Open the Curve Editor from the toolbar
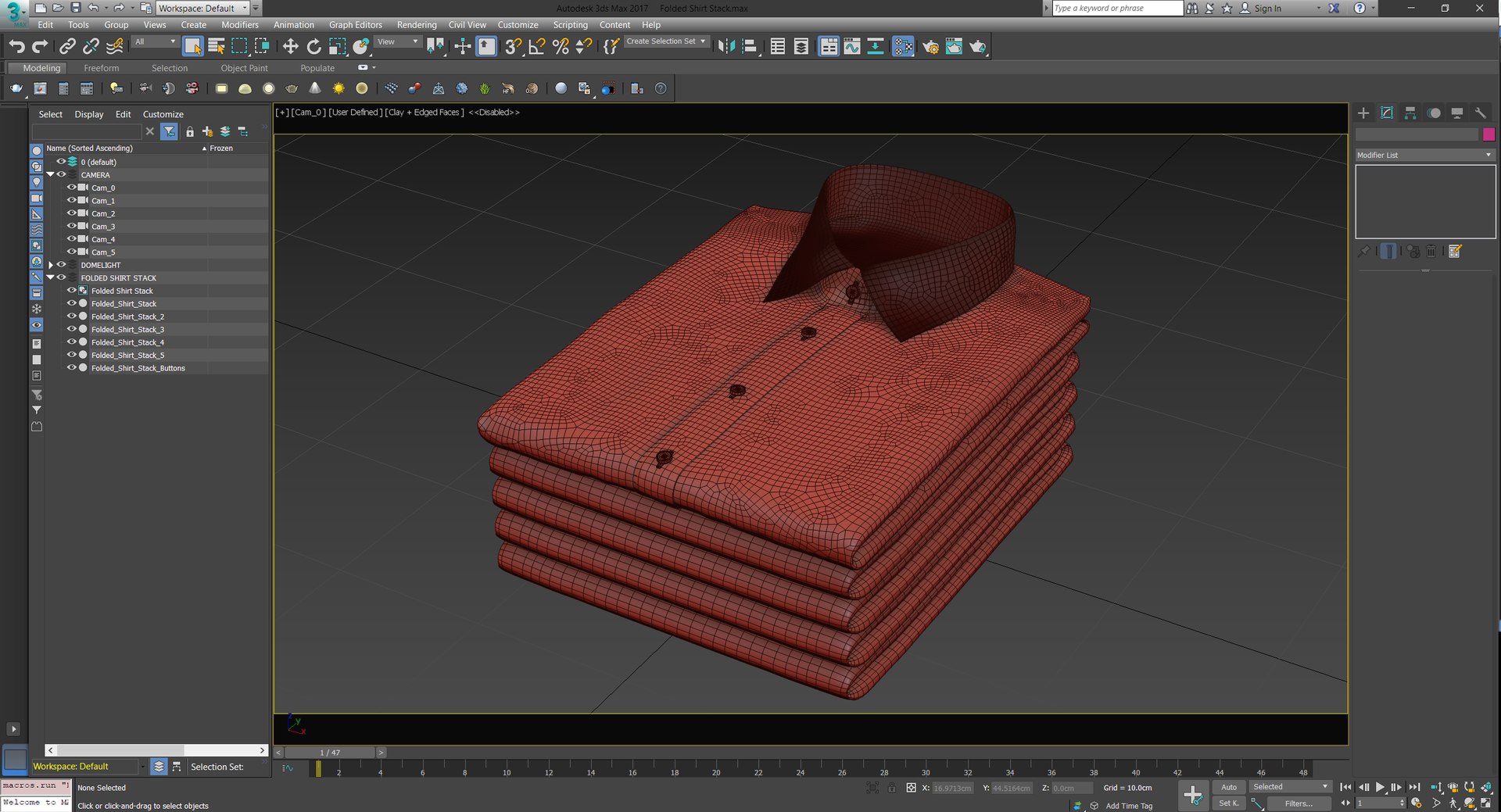1501x812 pixels. click(852, 47)
